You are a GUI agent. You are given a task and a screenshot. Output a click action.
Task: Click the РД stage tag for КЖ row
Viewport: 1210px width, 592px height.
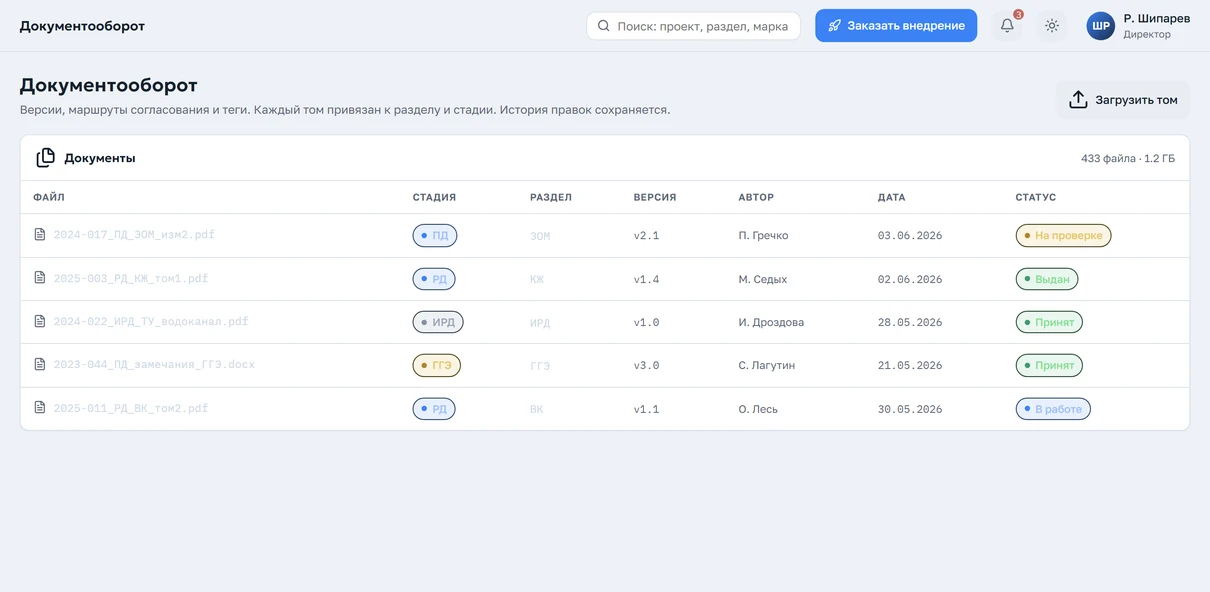[x=434, y=279]
